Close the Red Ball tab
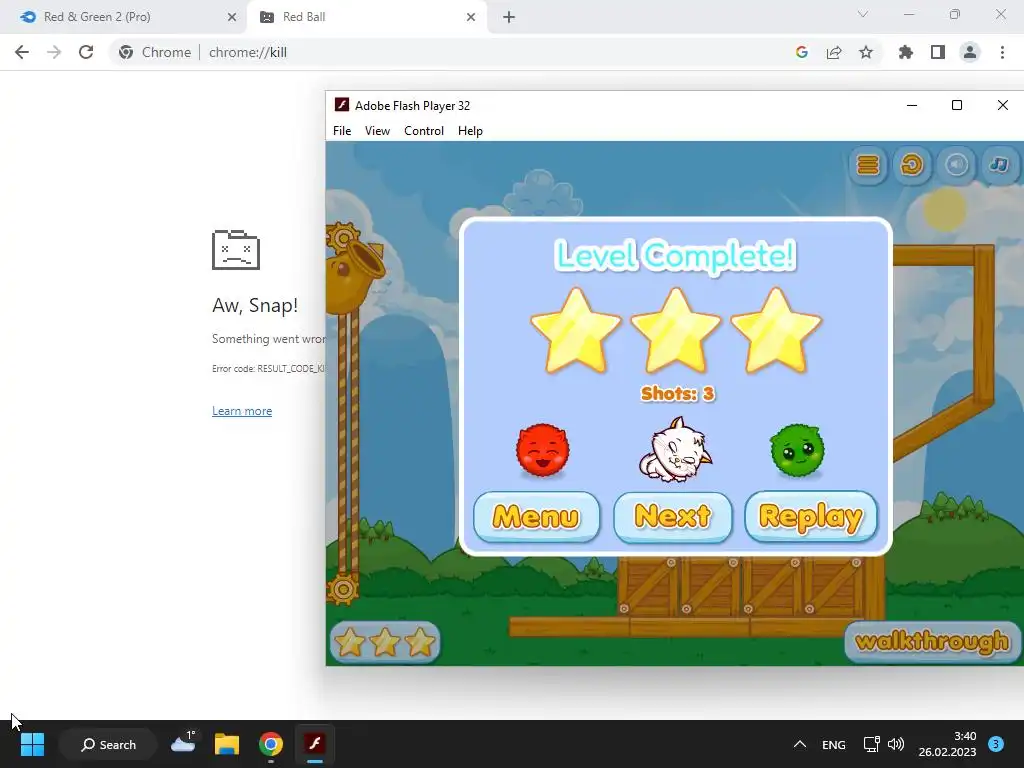 (471, 17)
